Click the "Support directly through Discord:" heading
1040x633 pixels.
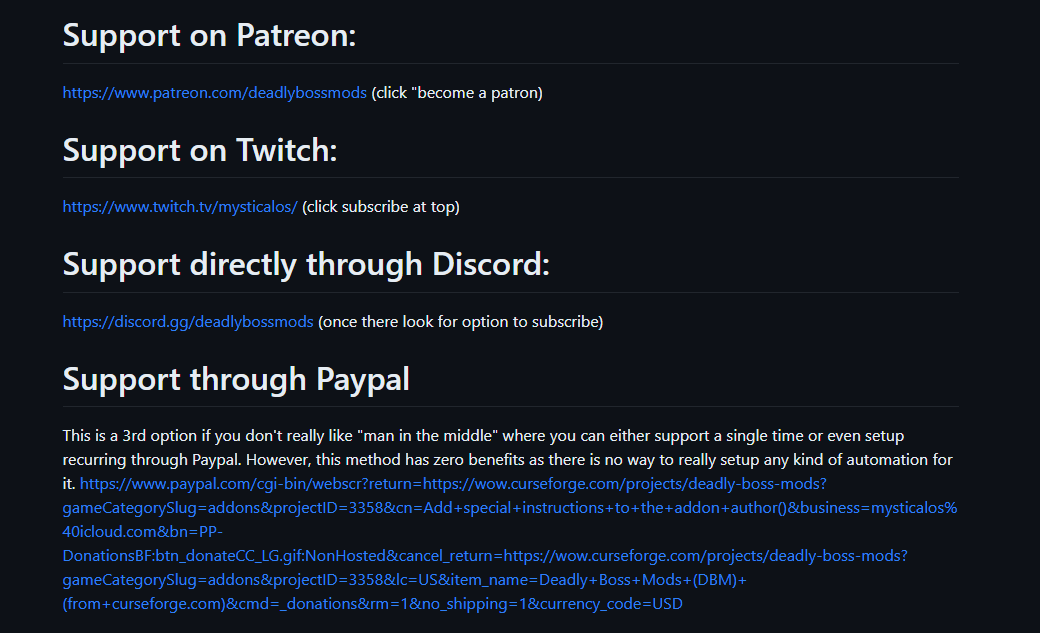306,265
